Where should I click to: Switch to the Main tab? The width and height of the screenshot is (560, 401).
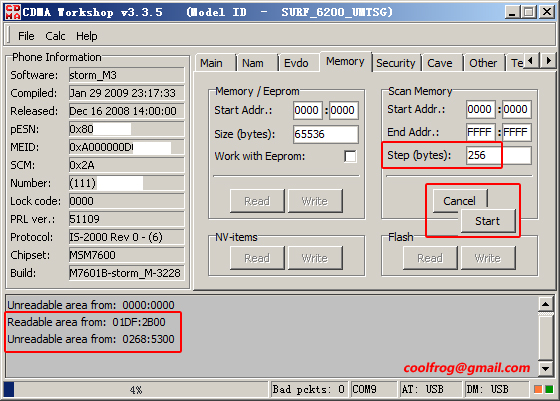pos(215,63)
